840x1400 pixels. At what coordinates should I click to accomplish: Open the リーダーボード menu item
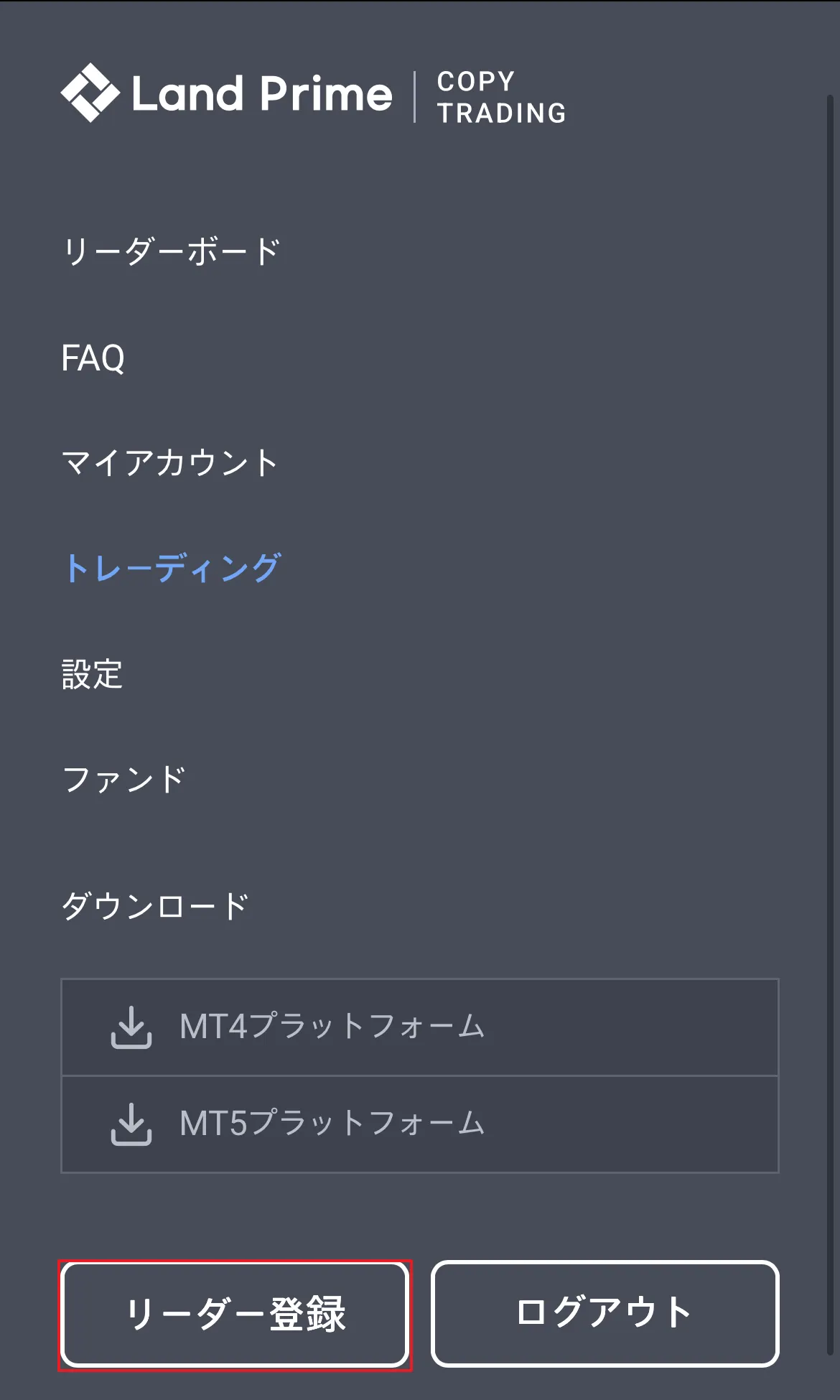tap(172, 252)
